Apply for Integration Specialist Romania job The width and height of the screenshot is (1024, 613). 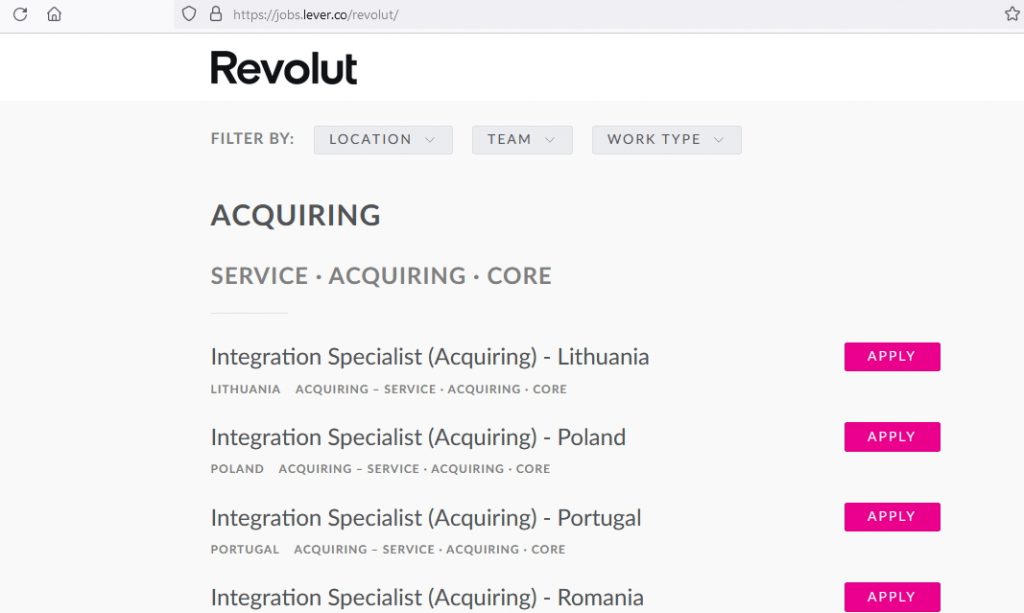tap(892, 597)
